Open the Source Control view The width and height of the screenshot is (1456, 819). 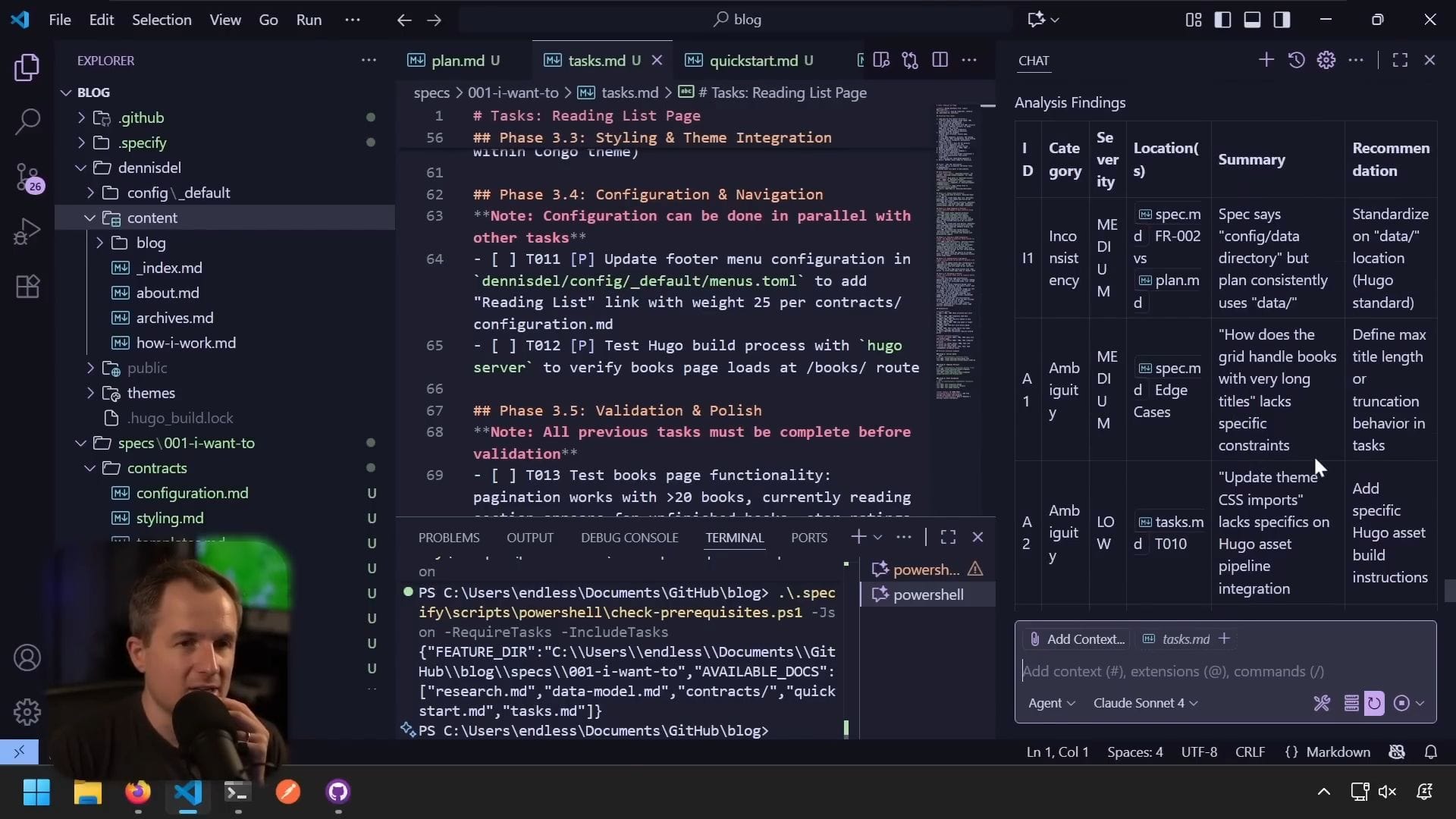27,177
